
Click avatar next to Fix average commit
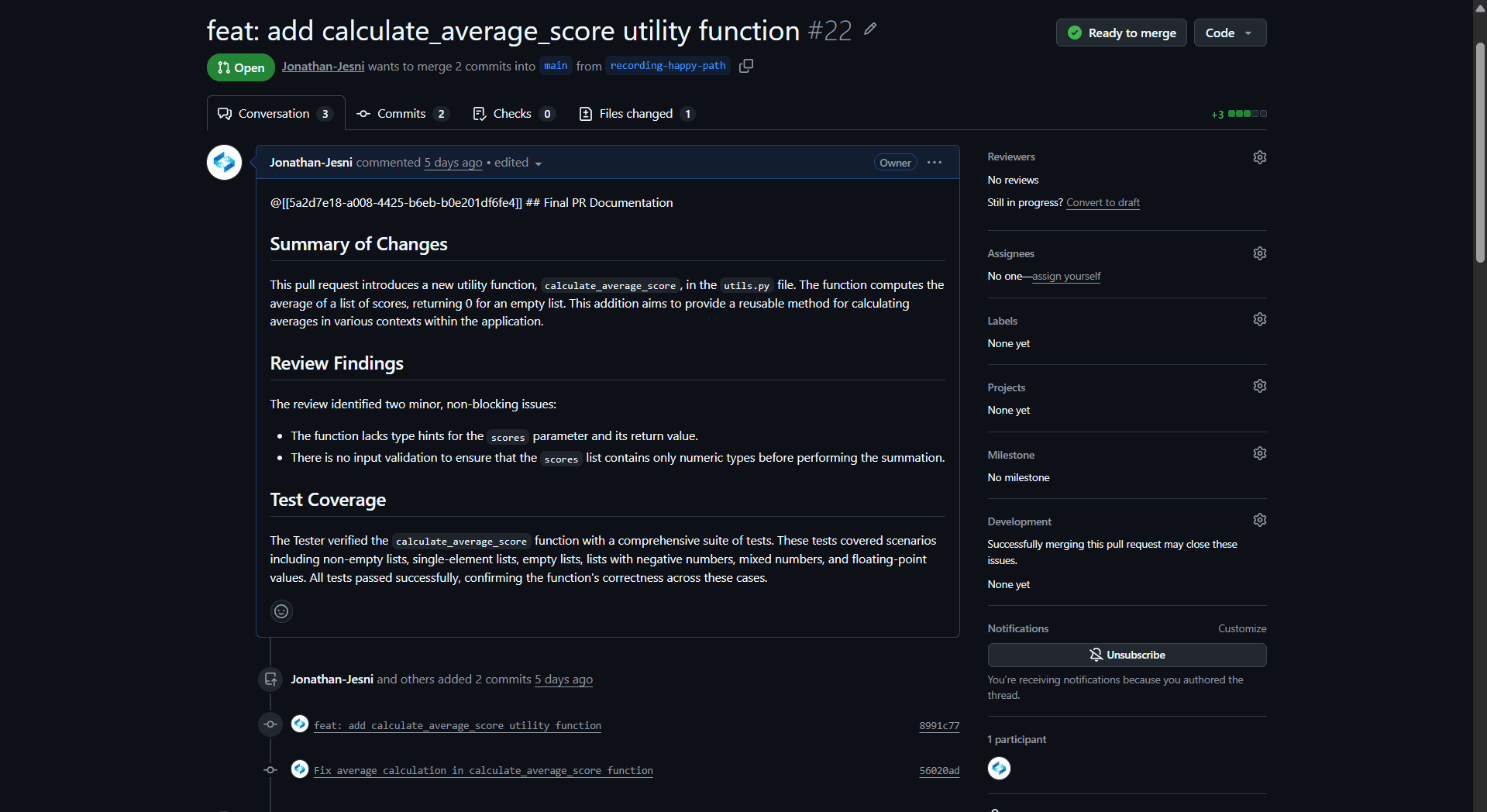(x=300, y=769)
